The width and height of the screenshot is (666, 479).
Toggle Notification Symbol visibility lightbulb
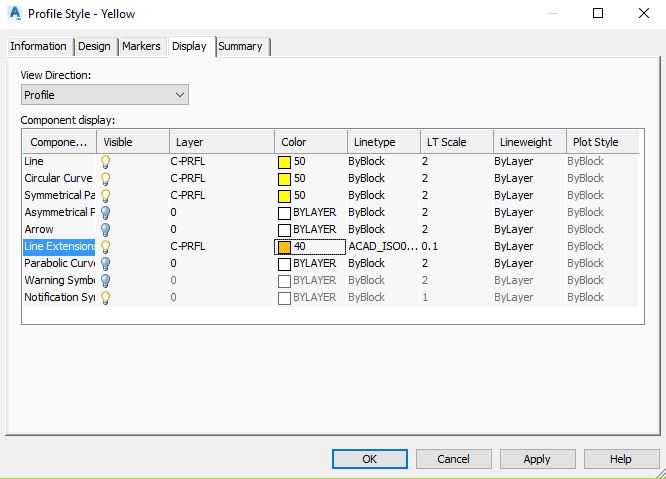(105, 298)
